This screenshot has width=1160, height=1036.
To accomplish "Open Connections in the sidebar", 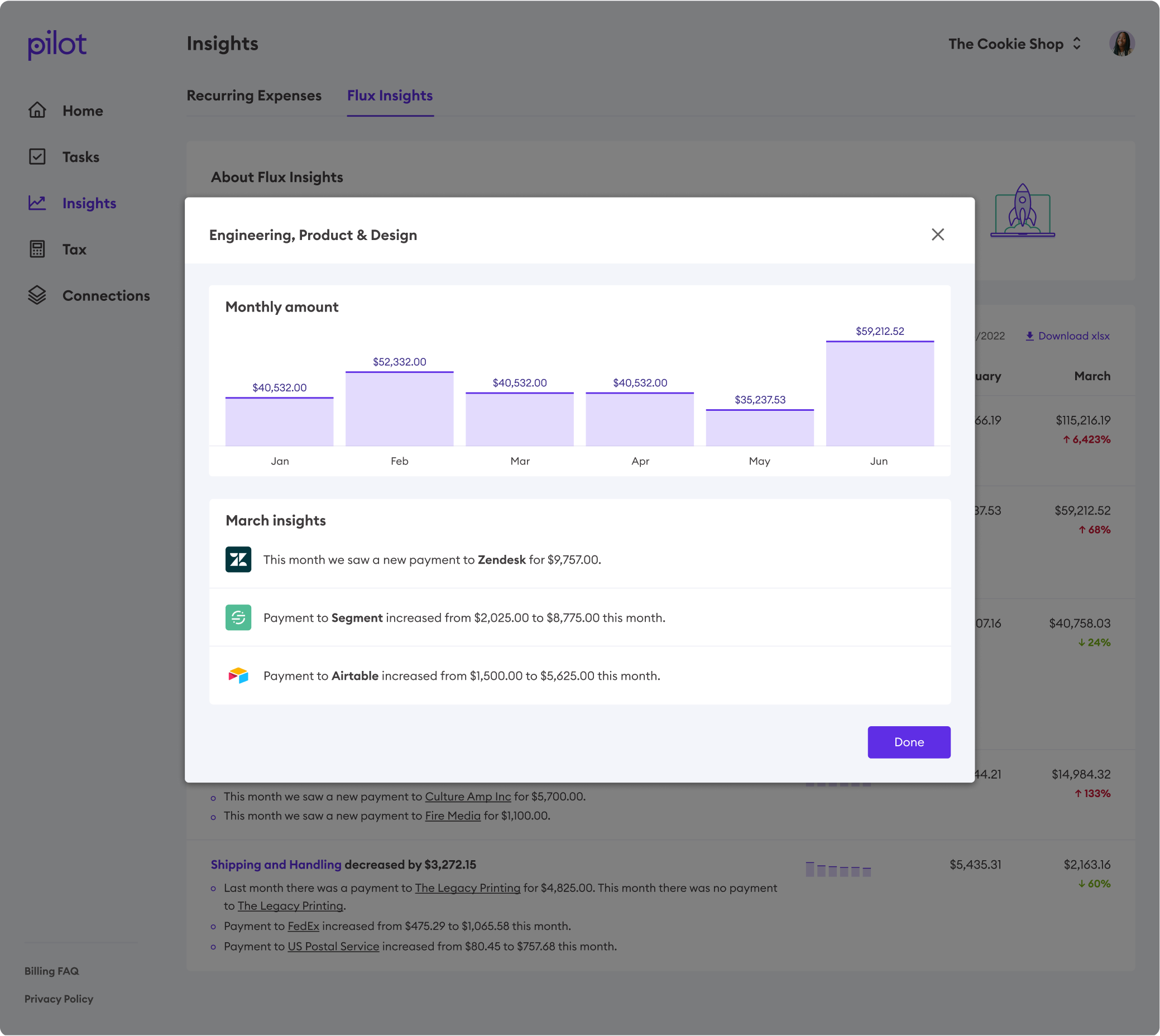I will point(107,295).
